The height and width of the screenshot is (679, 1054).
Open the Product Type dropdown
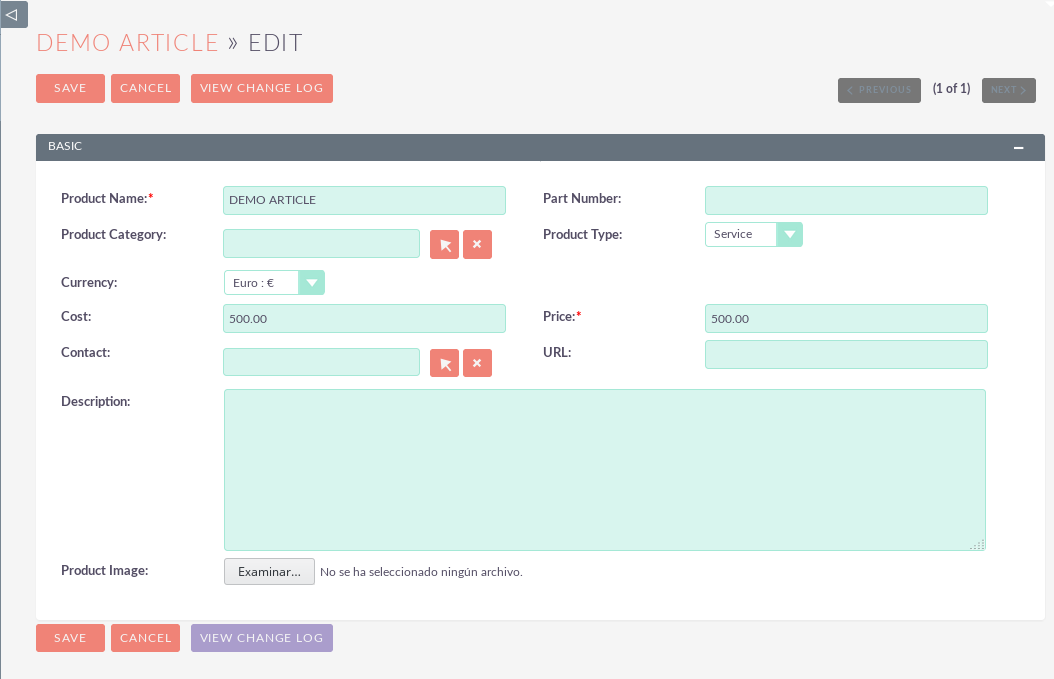pyautogui.click(x=753, y=234)
